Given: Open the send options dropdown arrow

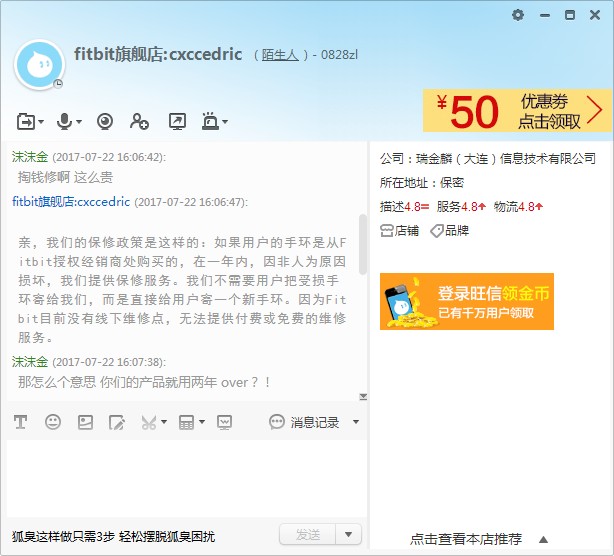Looking at the screenshot, I should (349, 534).
